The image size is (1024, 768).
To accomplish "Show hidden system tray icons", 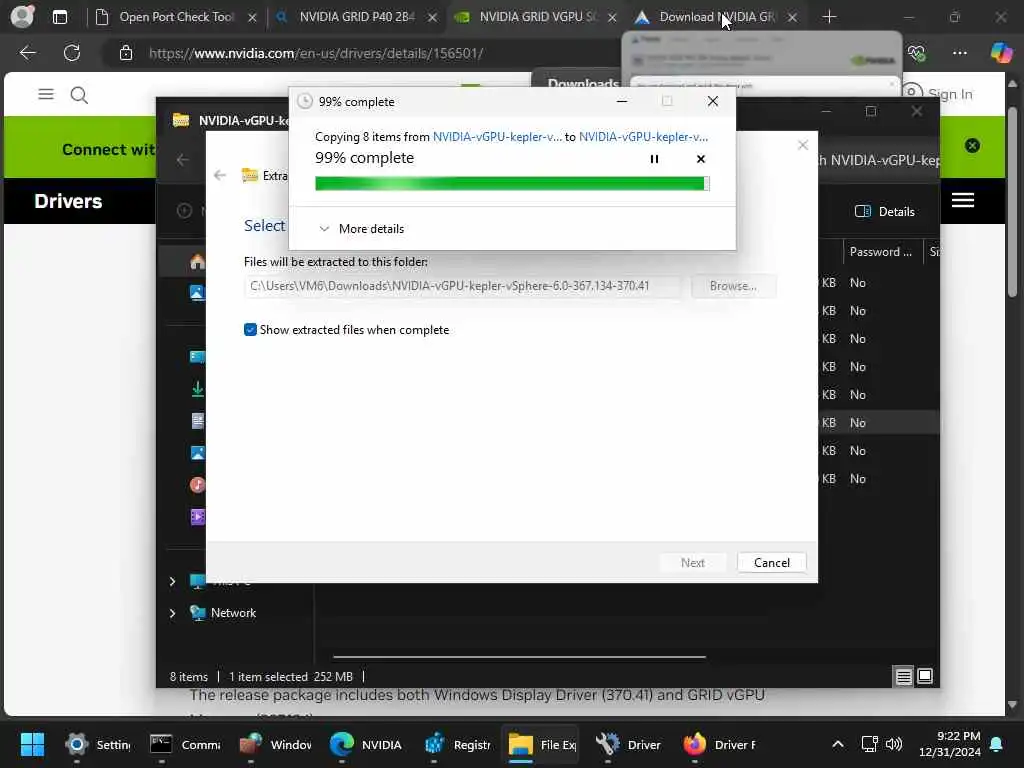I will coord(838,744).
